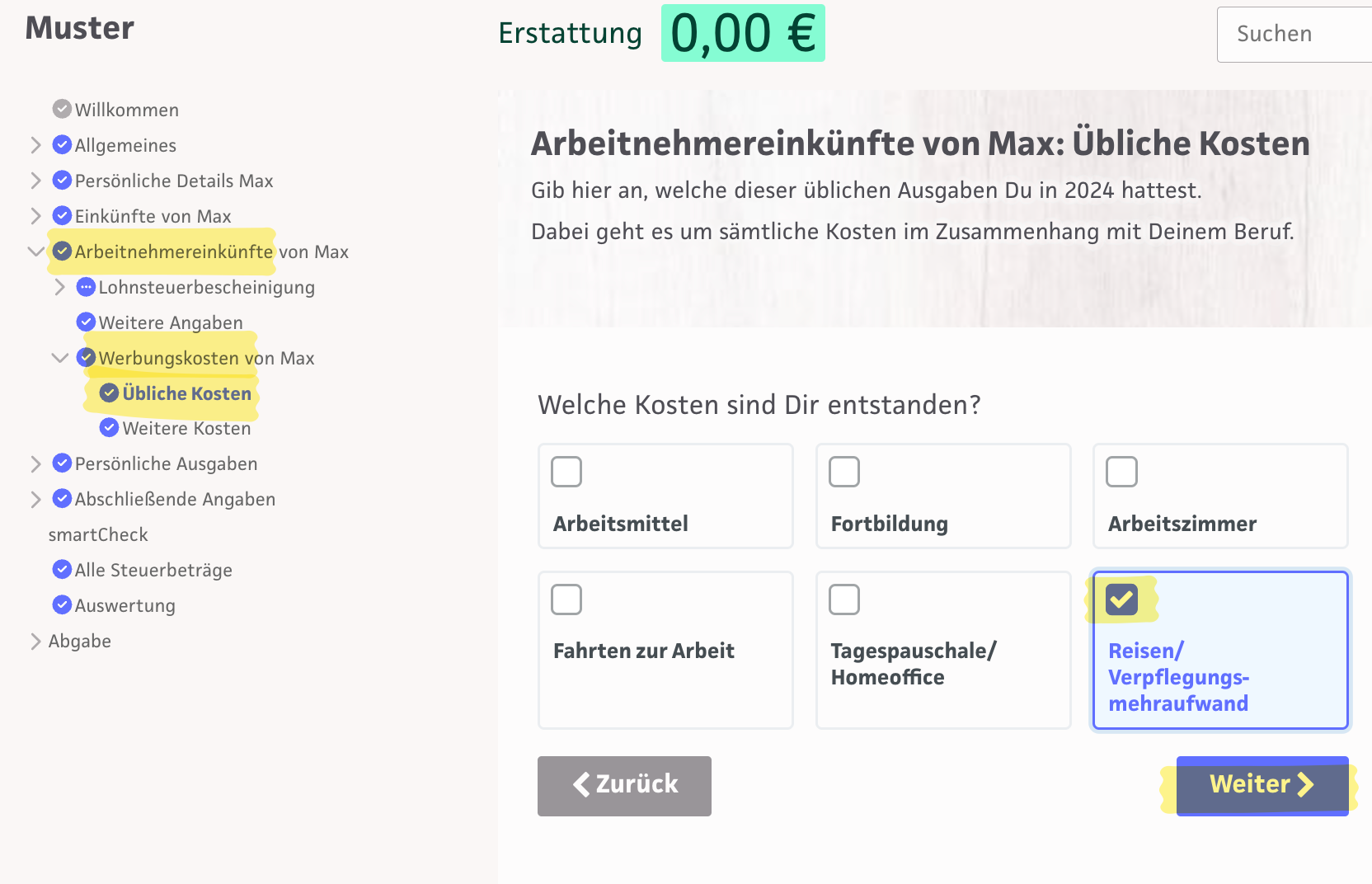Expand the Allgemeines tree section
Screen dimensions: 1372x884
[x=35, y=145]
